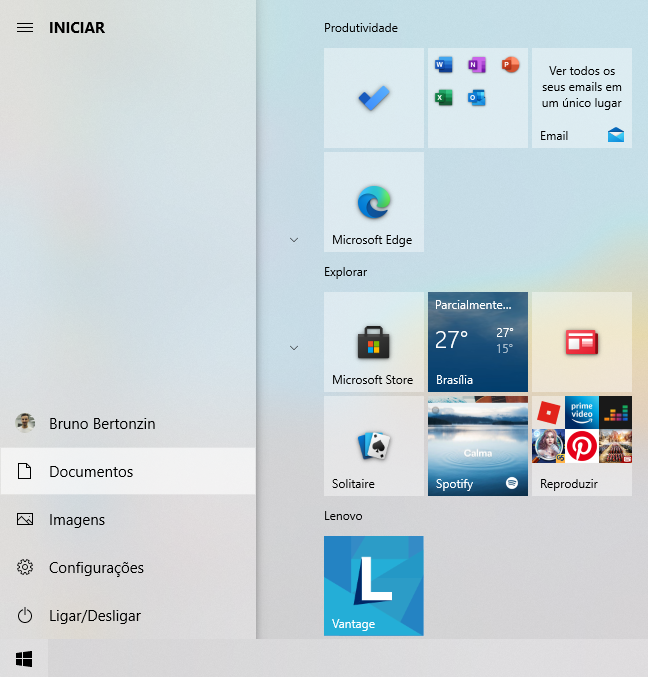Viewport: 648px width, 677px height.
Task: Collapse the chevron beside the Microsoft Store tile
Action: pyautogui.click(x=294, y=348)
